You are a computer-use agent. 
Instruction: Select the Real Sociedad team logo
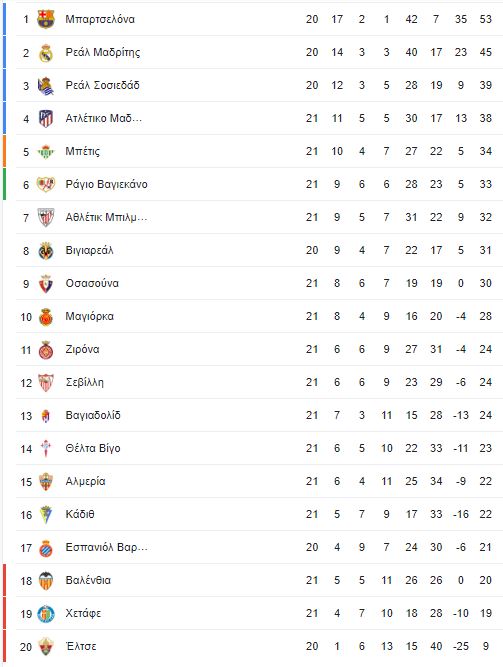(x=46, y=86)
